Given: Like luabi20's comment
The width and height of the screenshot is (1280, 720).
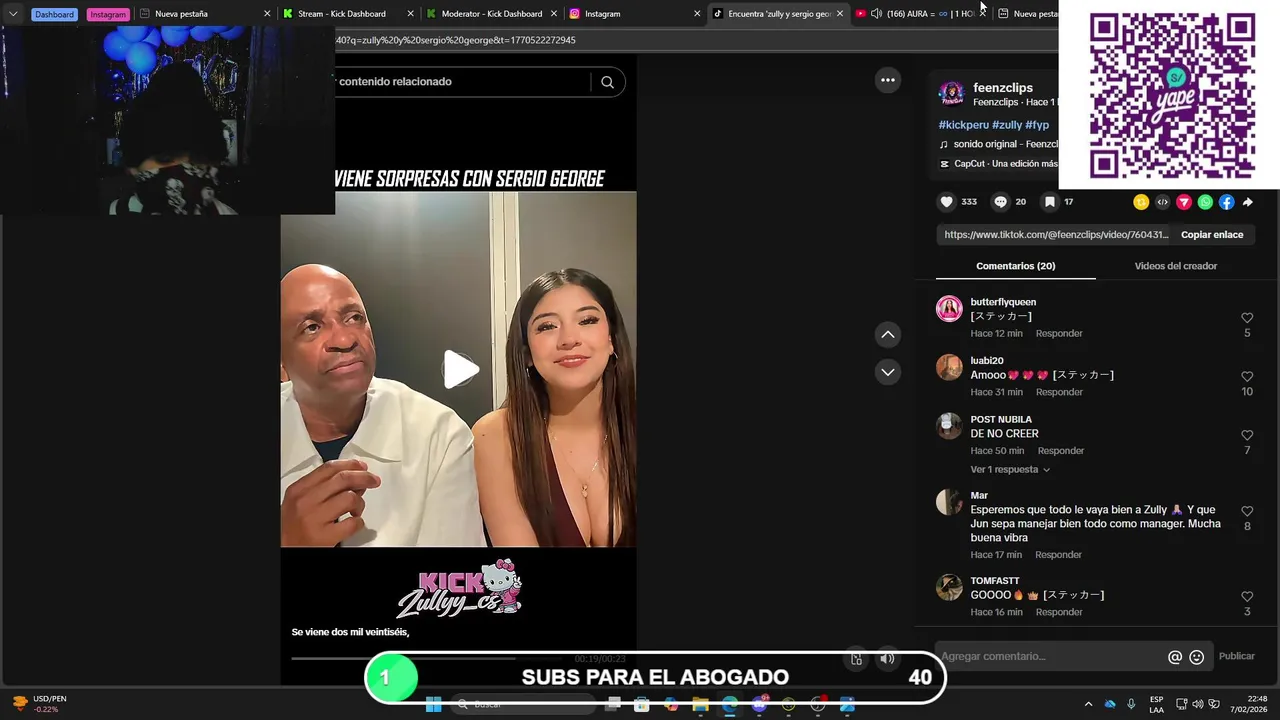Looking at the screenshot, I should pos(1247,377).
